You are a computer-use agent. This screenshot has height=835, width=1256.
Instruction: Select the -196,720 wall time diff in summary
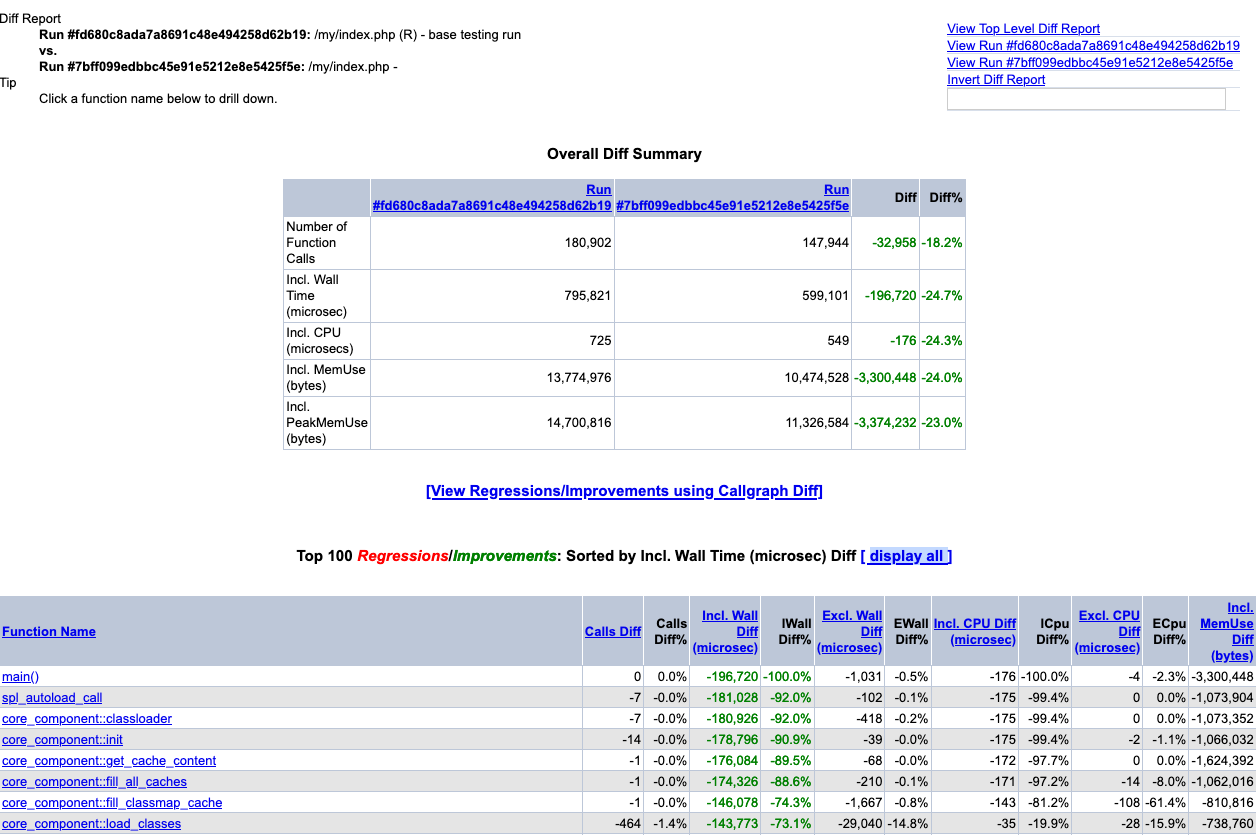[x=889, y=296]
